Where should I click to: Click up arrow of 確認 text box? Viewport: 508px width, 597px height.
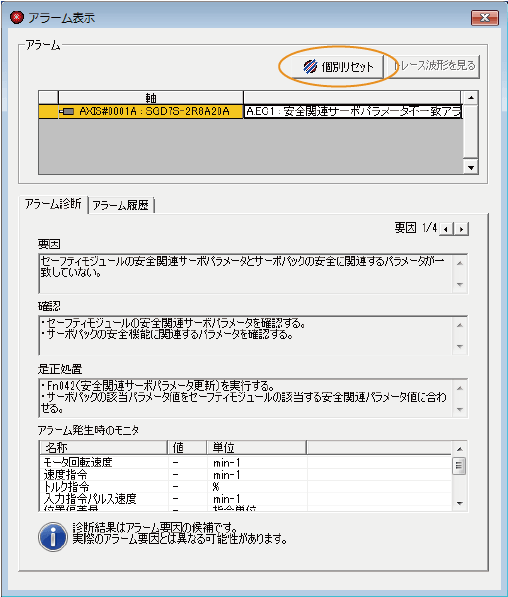460,325
